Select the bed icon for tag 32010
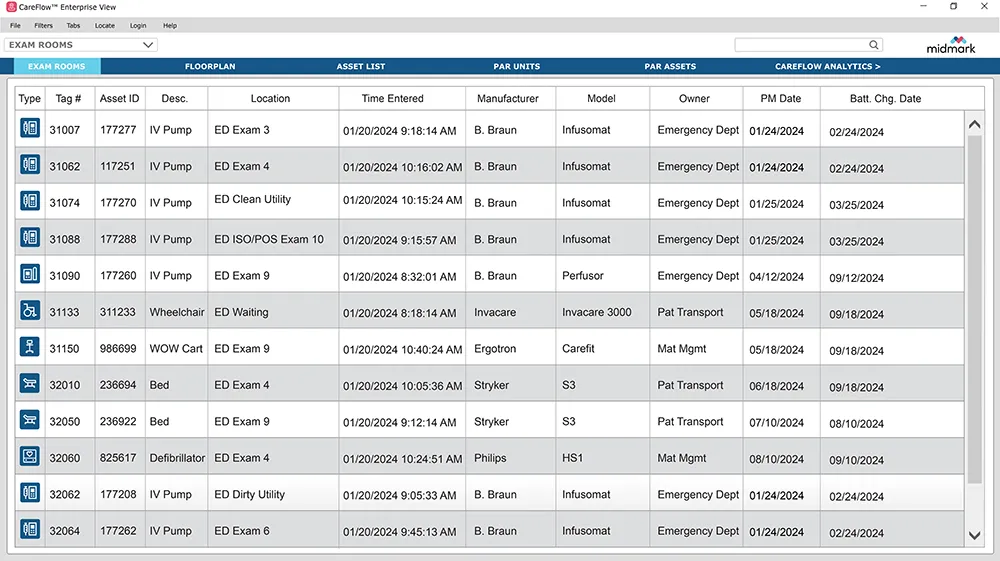The image size is (1000, 561). point(30,384)
